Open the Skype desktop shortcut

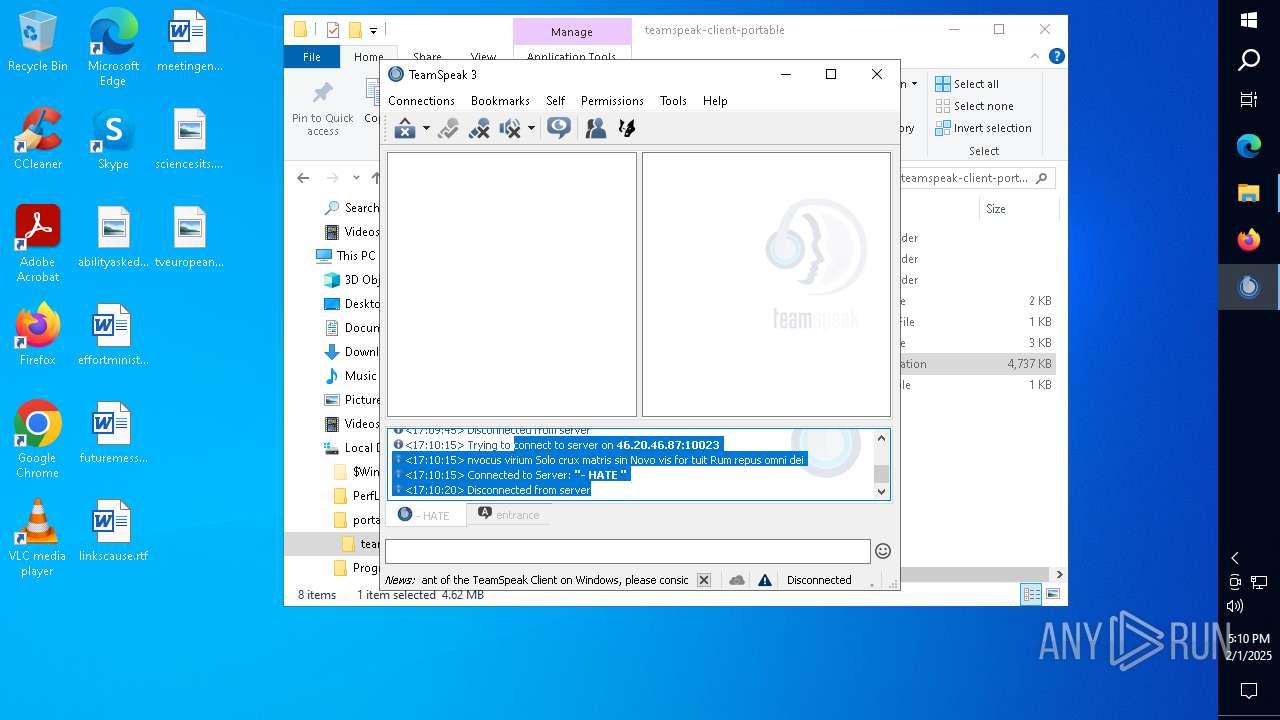(x=113, y=139)
